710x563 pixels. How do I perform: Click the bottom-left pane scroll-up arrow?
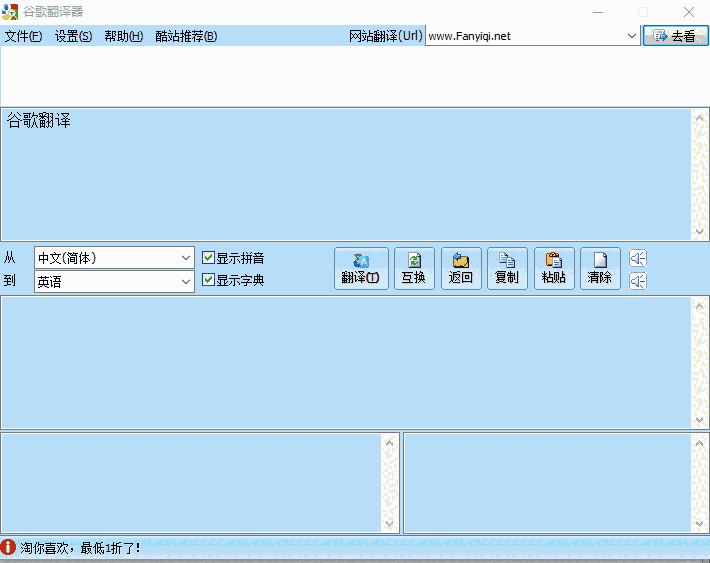pyautogui.click(x=389, y=443)
